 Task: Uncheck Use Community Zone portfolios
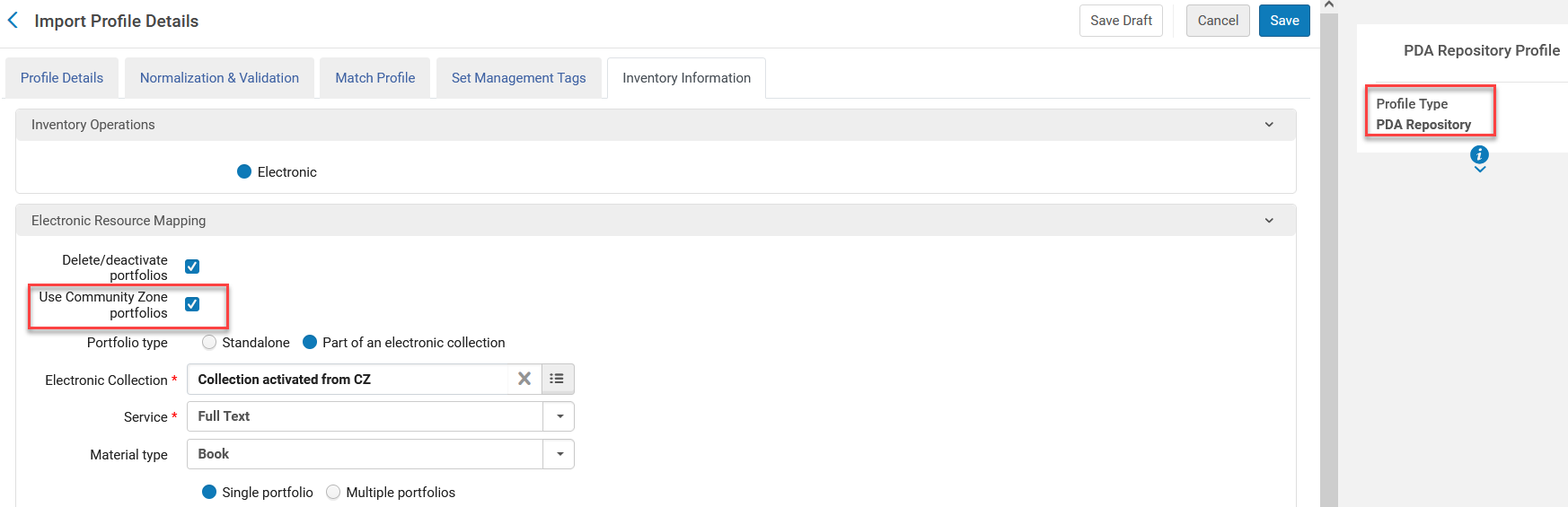pyautogui.click(x=192, y=304)
